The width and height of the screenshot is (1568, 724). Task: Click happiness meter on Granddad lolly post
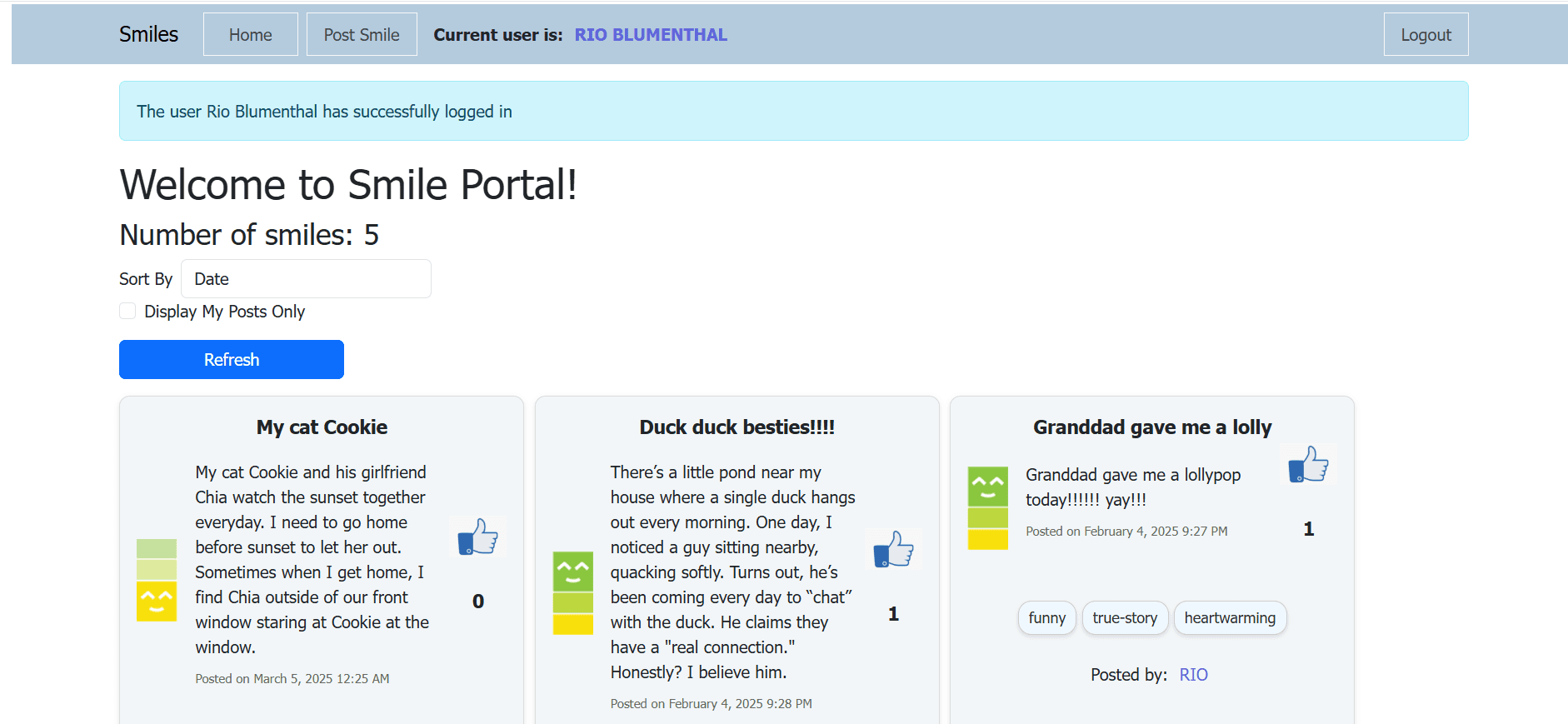point(988,507)
